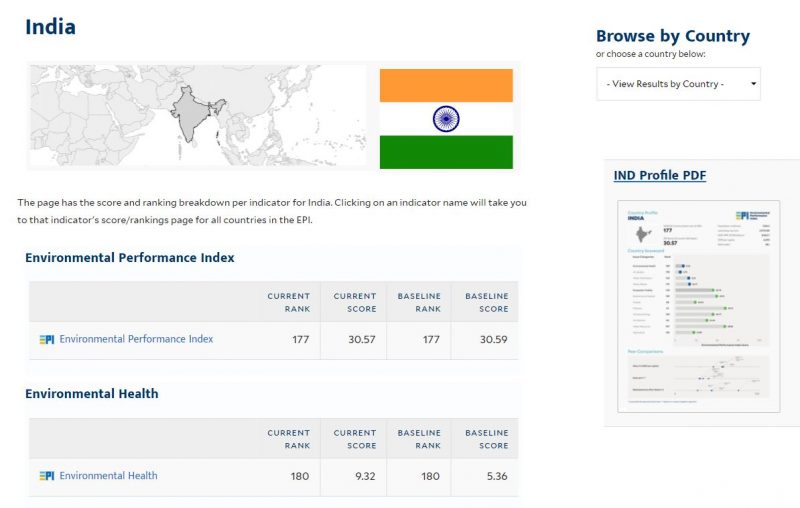Open the View Results by Country dropdown
This screenshot has width=800, height=508.
pos(678,84)
